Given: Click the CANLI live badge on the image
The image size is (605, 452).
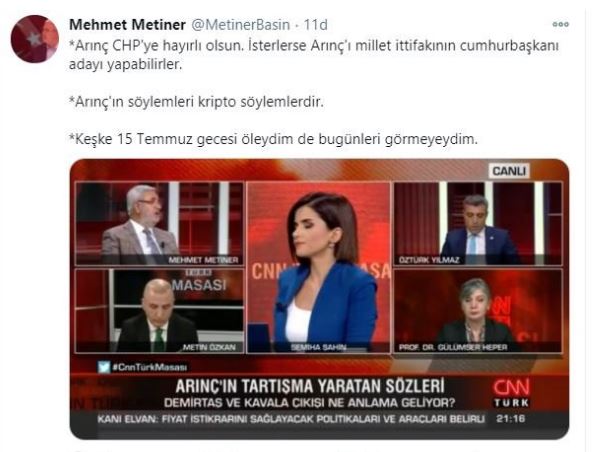Looking at the screenshot, I should pyautogui.click(x=509, y=171).
